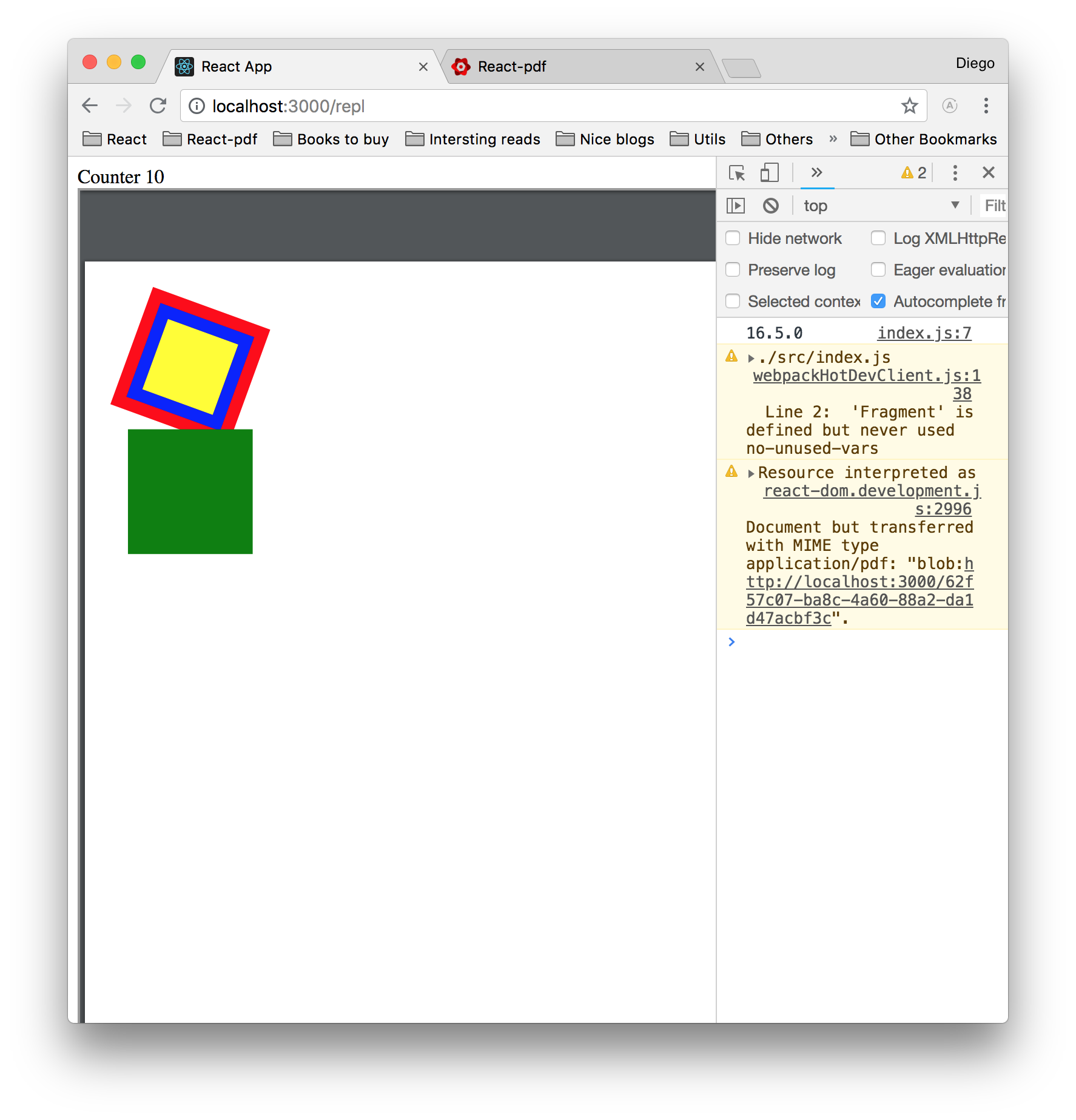This screenshot has height=1120, width=1076.
Task: Toggle the device toolbar
Action: 768,173
